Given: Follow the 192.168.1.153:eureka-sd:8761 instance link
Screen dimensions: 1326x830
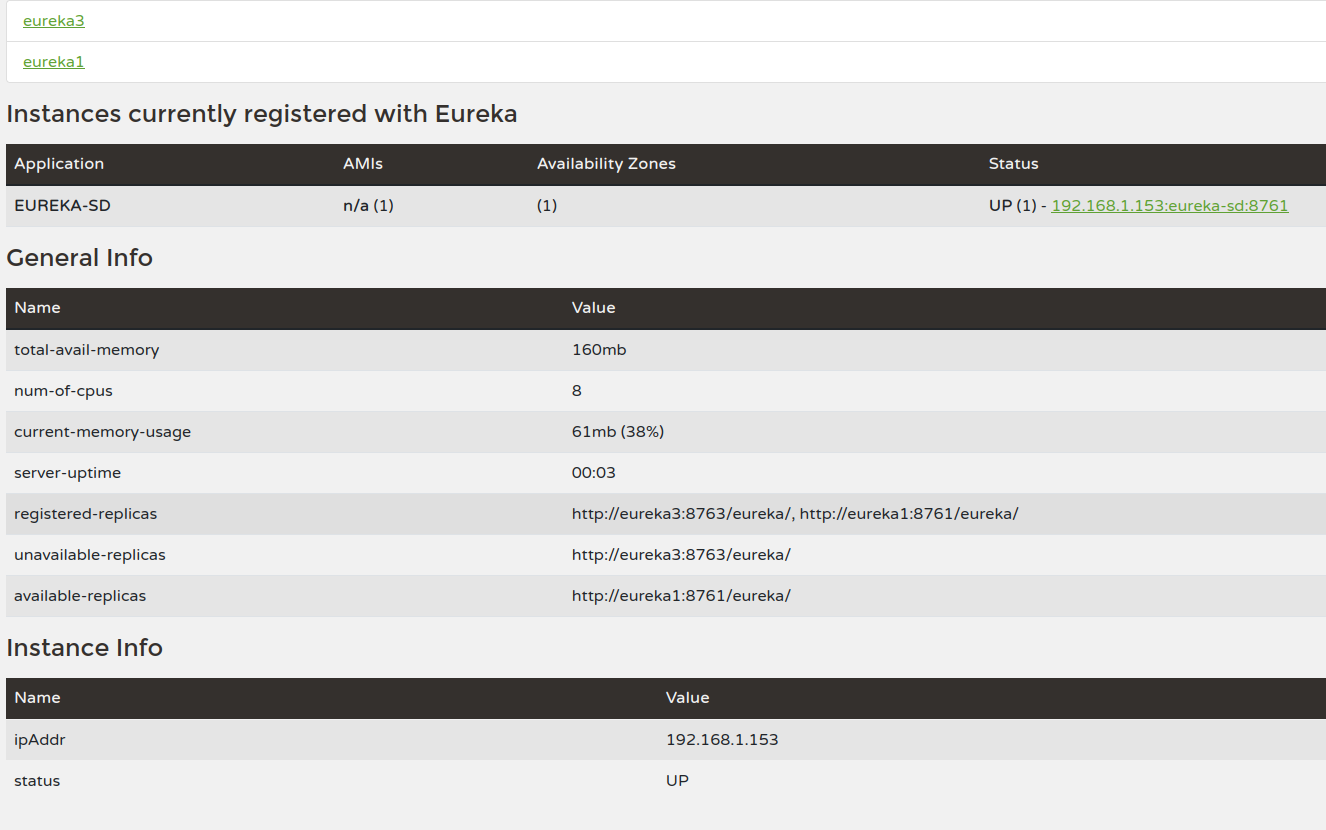Looking at the screenshot, I should tap(1170, 205).
